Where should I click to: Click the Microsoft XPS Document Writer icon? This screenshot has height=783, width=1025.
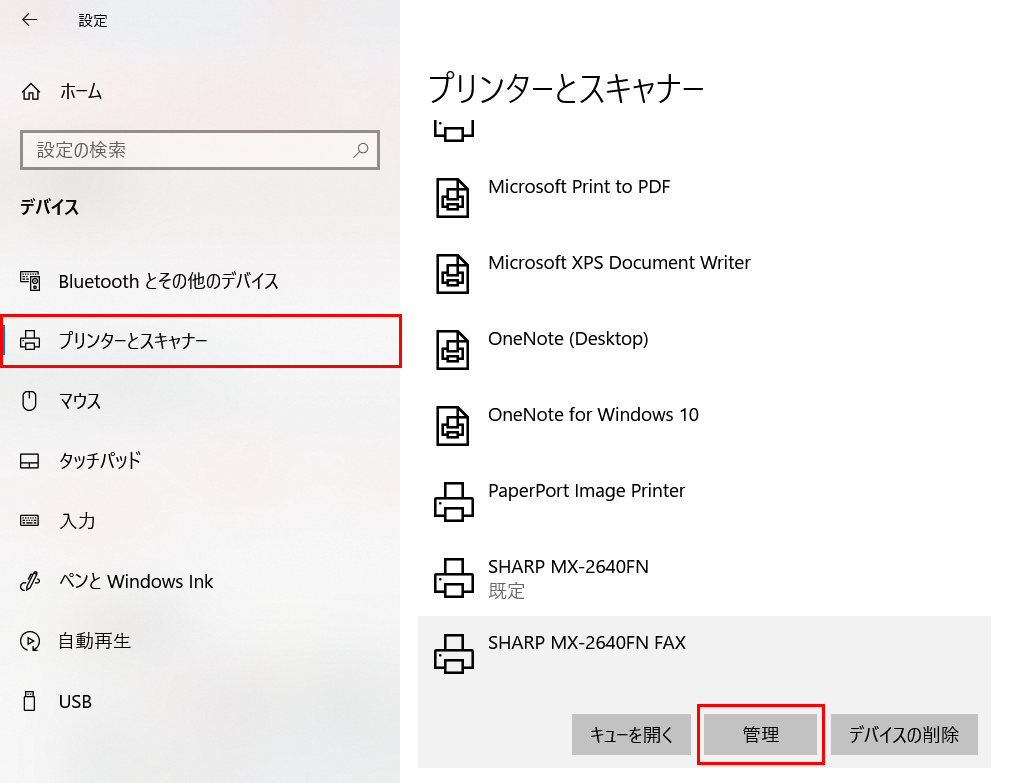tap(455, 273)
